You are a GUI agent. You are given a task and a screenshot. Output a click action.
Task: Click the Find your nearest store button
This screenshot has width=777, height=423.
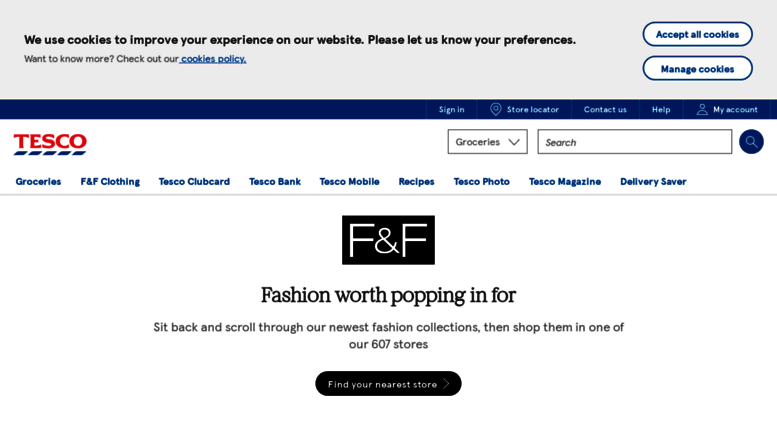point(388,384)
